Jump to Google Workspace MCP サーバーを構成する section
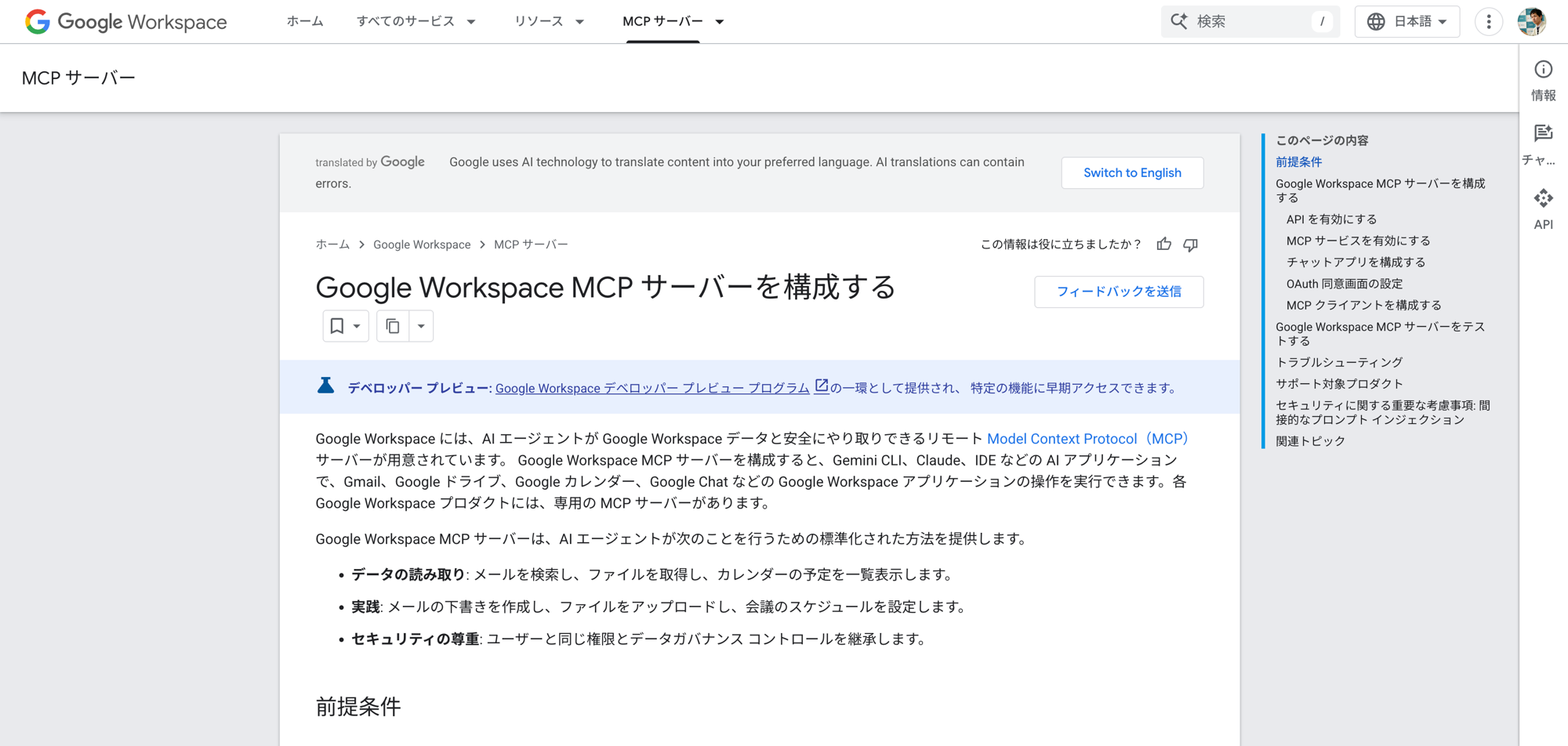This screenshot has height=746, width=1568. coord(1380,190)
